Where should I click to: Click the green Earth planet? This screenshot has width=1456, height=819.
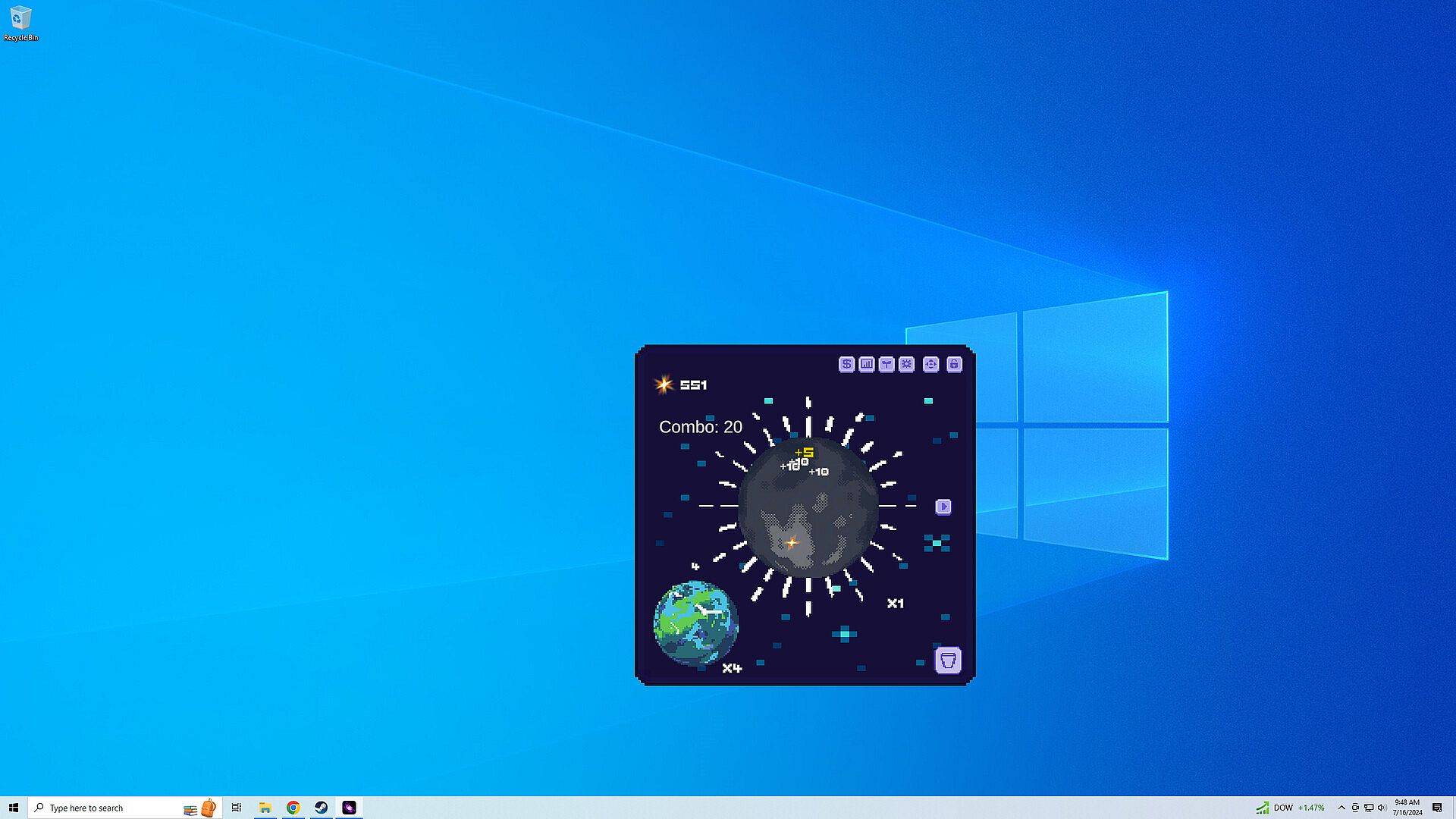click(695, 623)
